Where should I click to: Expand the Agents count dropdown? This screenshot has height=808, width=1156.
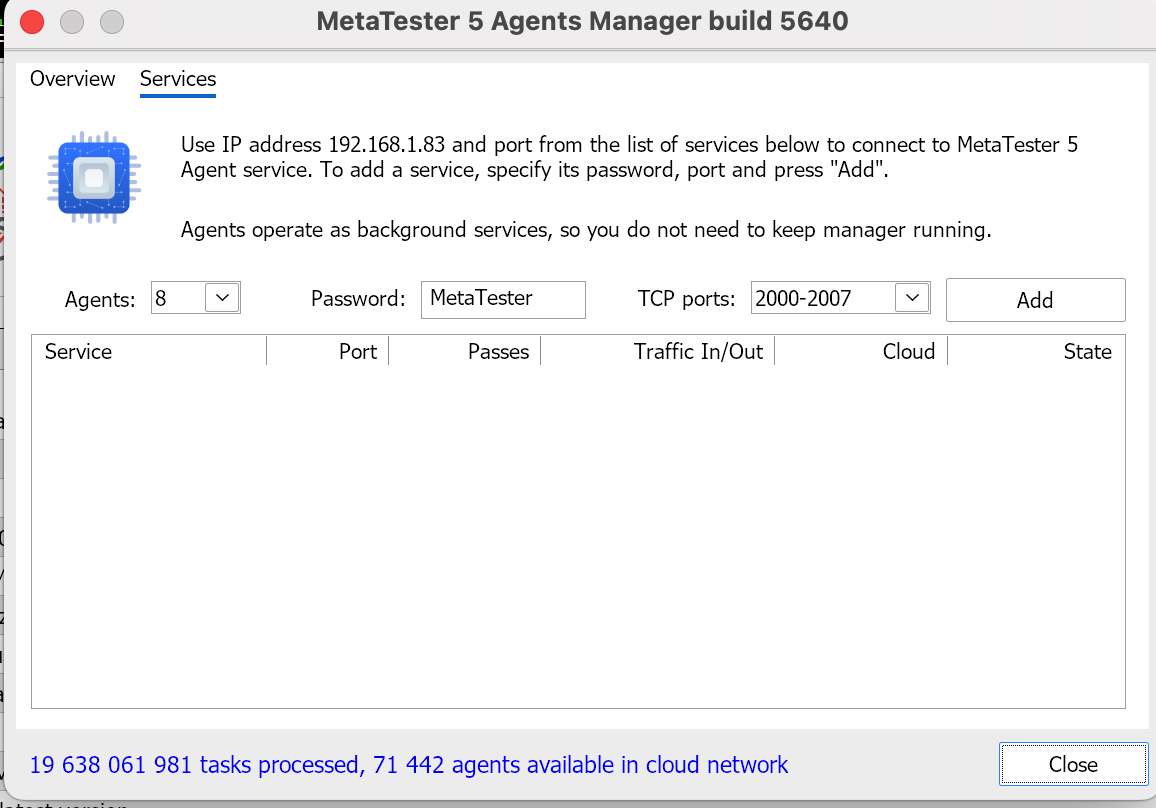(x=223, y=298)
